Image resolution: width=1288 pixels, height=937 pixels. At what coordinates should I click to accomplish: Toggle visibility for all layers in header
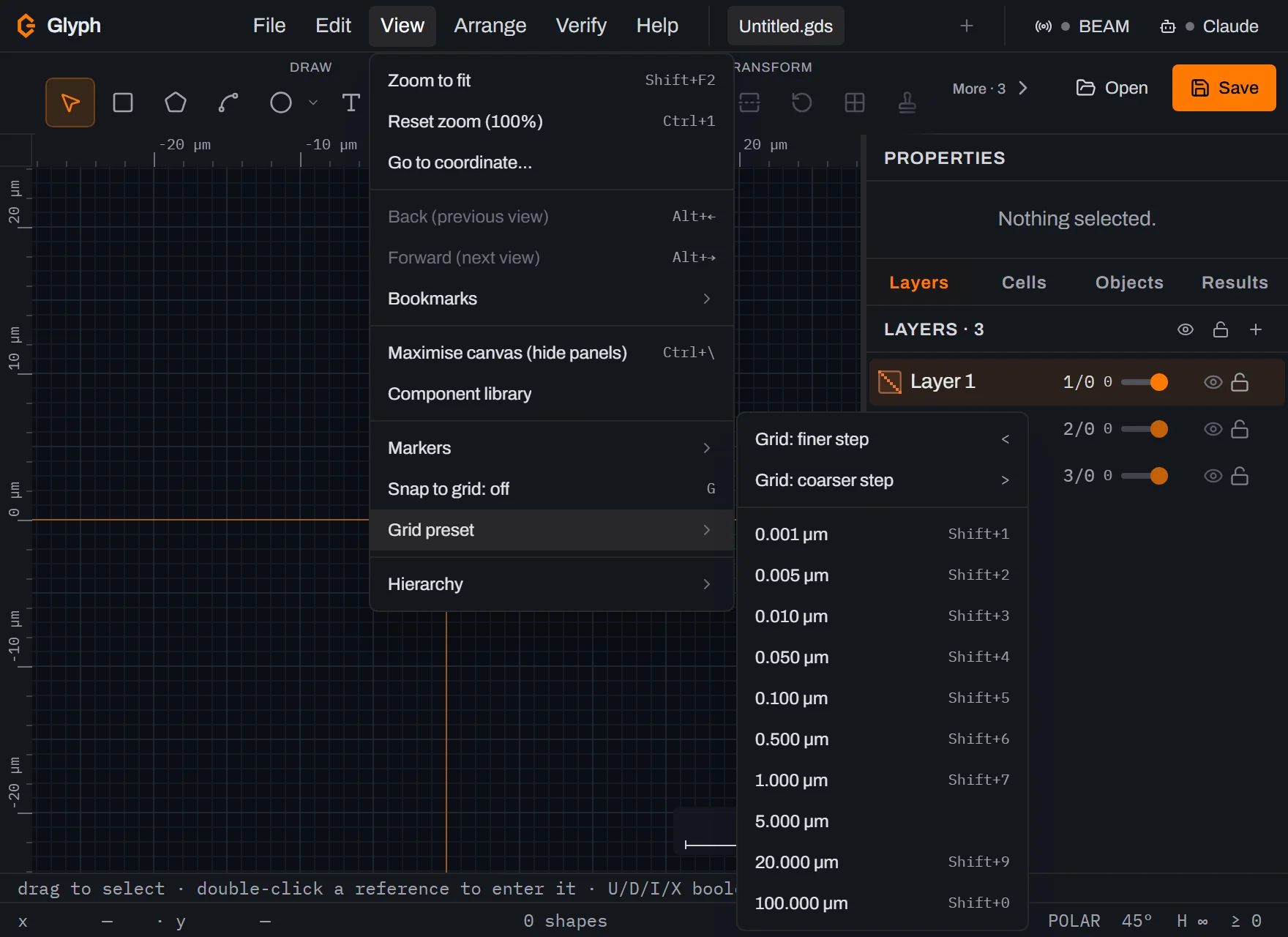1186,329
